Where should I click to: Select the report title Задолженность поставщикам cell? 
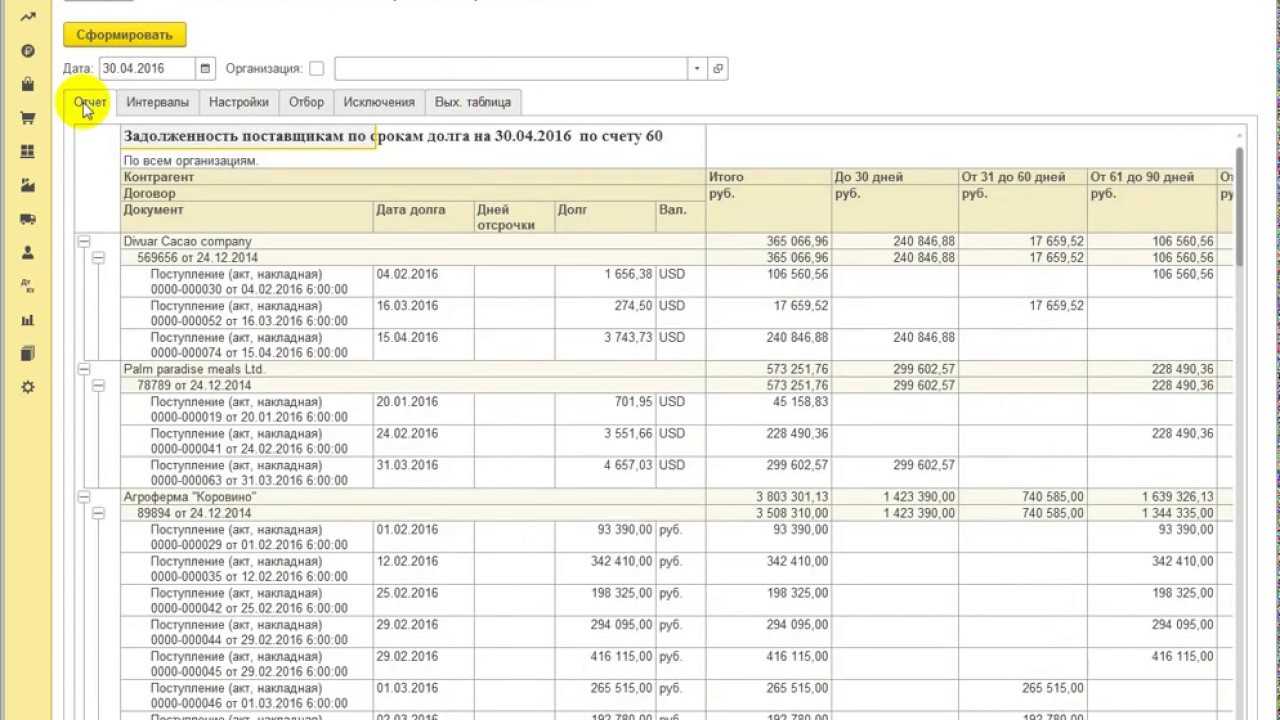coord(392,136)
